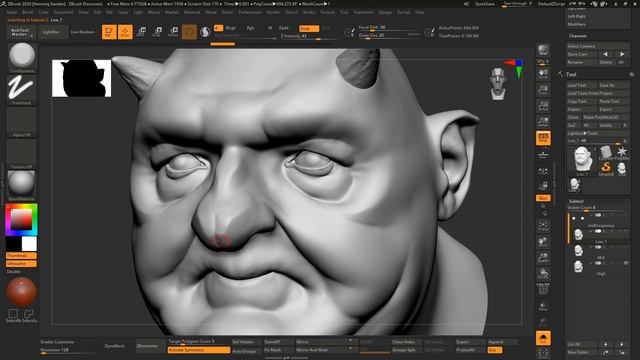
Task: Click the Move view icon in right shelf
Action: click(x=543, y=242)
